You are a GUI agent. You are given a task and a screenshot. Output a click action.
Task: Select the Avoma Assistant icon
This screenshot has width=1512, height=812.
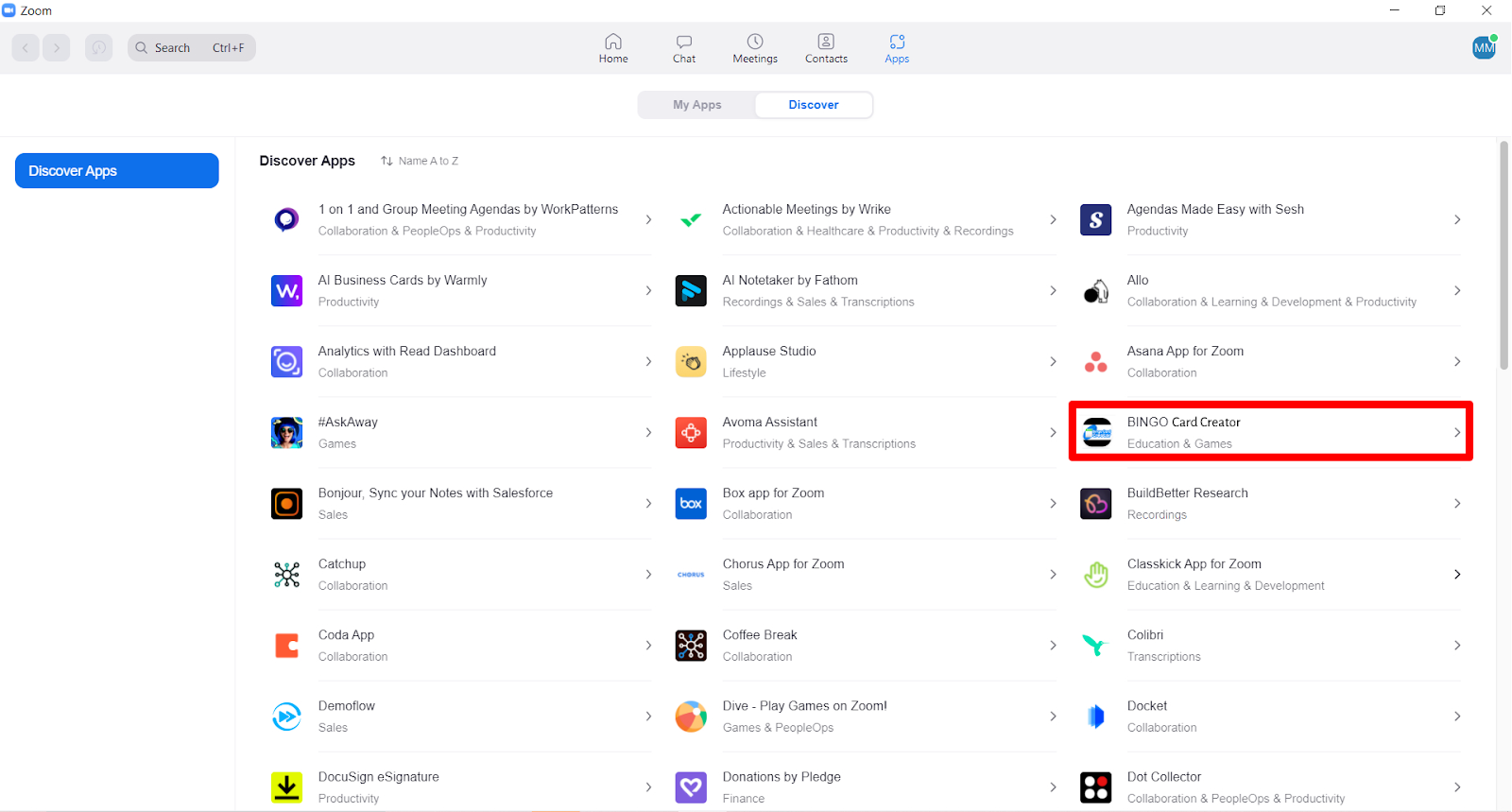[x=691, y=433]
